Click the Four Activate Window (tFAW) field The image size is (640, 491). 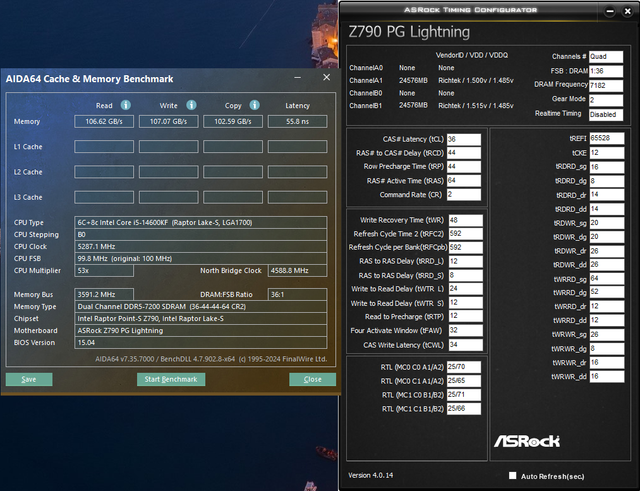point(466,331)
